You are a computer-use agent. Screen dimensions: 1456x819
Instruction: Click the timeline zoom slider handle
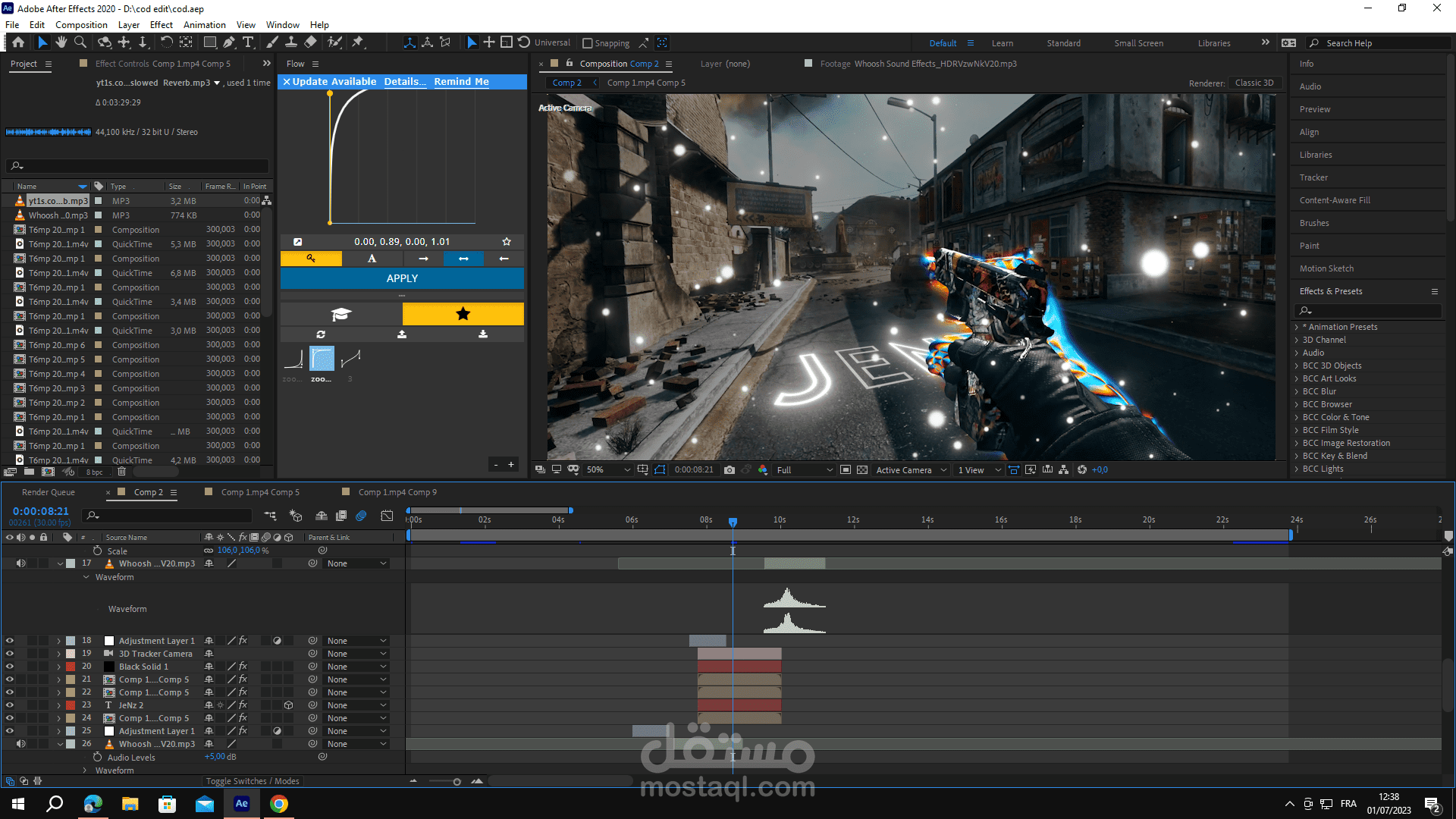[x=457, y=782]
